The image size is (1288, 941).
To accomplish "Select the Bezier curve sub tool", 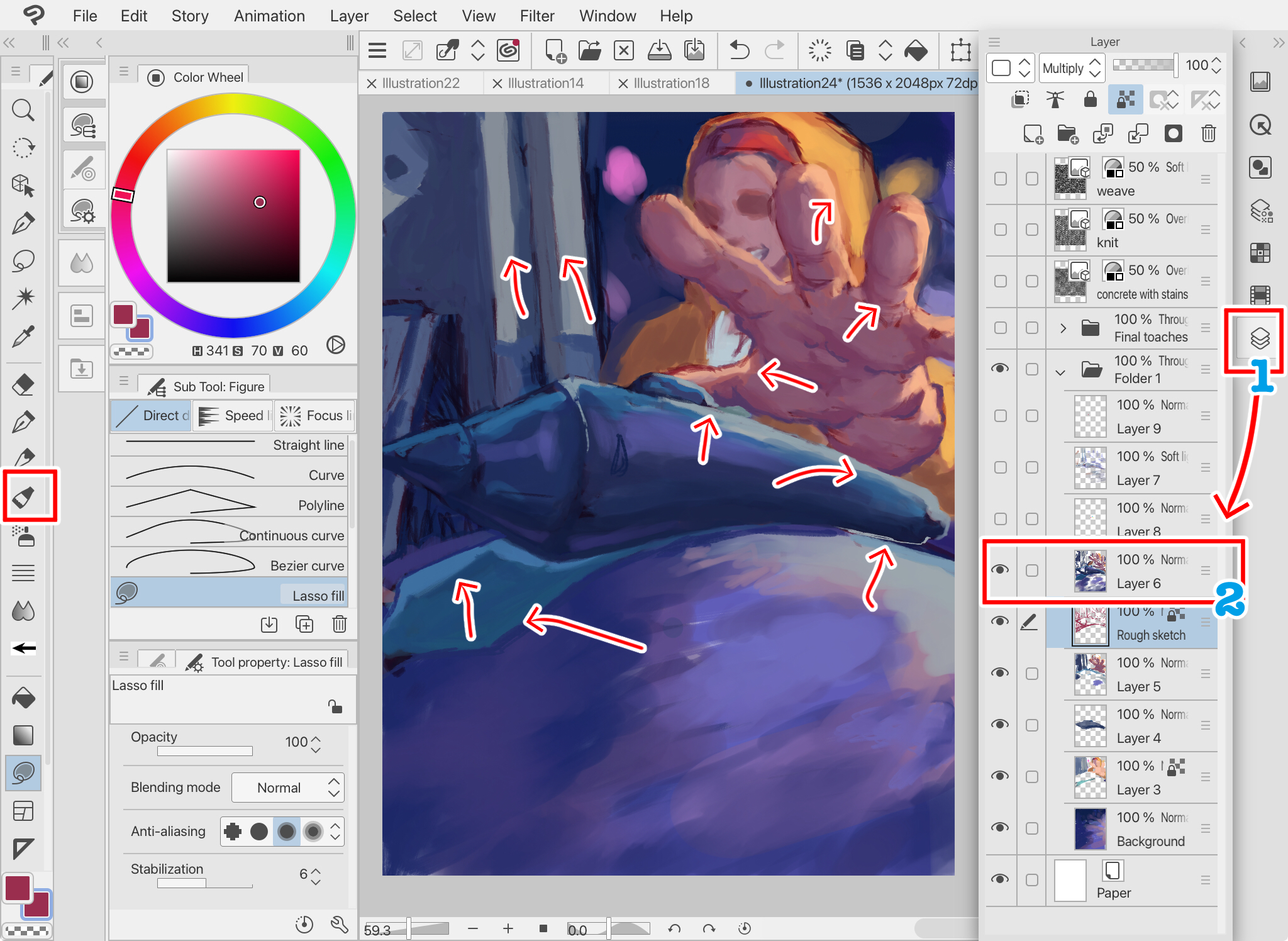I will 229,564.
